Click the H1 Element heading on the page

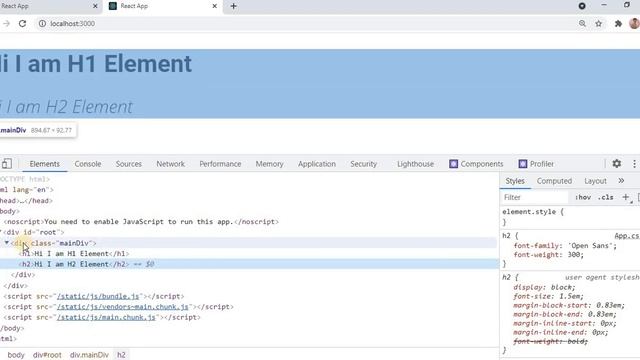96,64
